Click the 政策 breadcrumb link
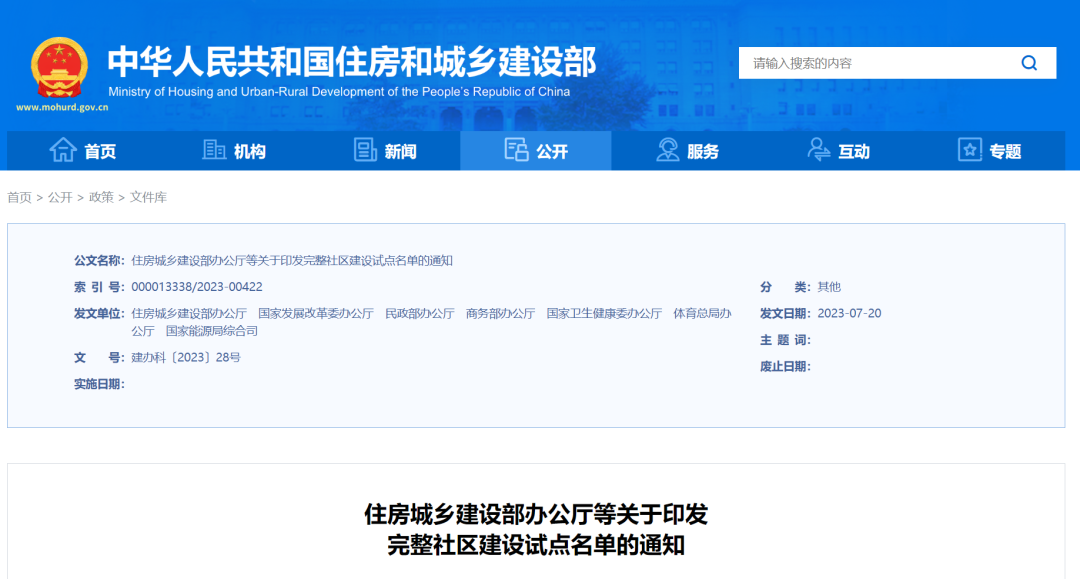The height and width of the screenshot is (579, 1080). [102, 197]
